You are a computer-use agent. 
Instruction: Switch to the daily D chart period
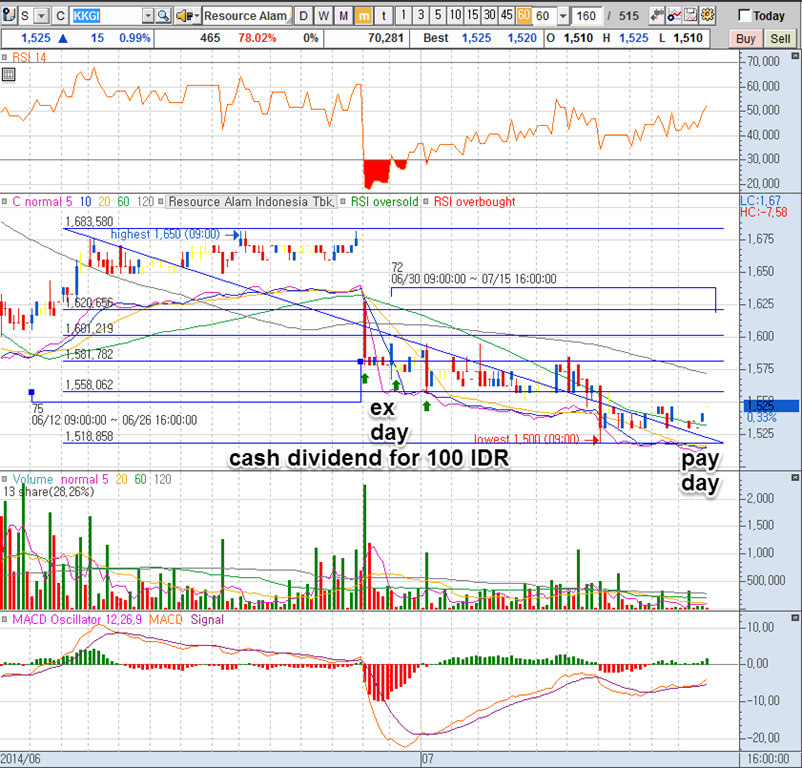tap(305, 16)
